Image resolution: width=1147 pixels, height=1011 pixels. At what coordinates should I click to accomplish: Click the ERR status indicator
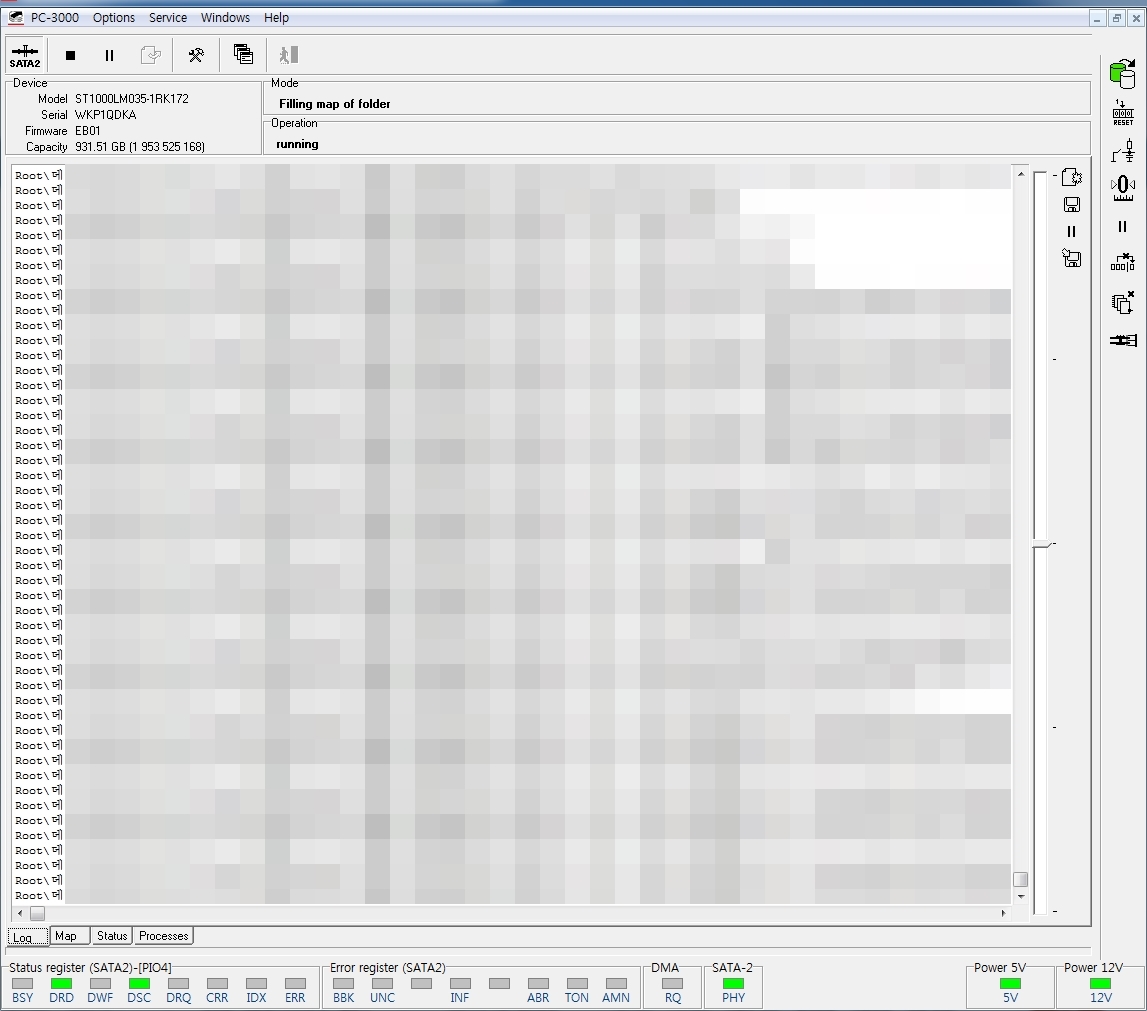pos(295,984)
